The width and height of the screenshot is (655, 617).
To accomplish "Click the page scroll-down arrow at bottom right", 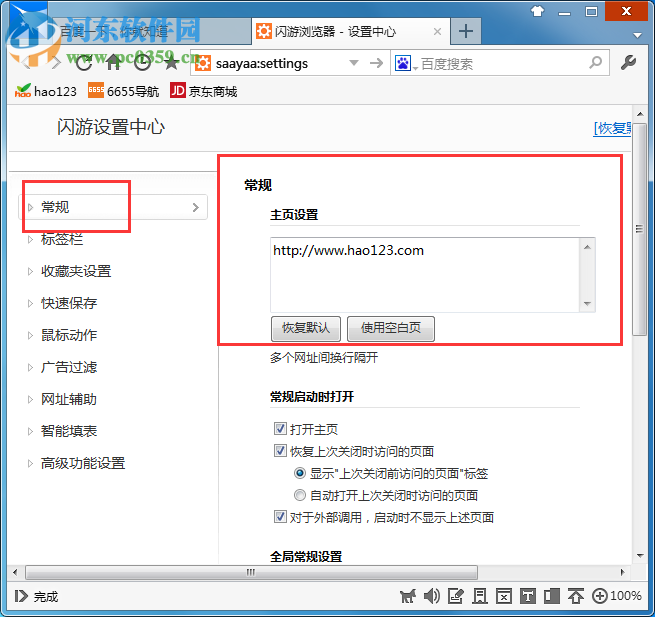I will coord(640,556).
